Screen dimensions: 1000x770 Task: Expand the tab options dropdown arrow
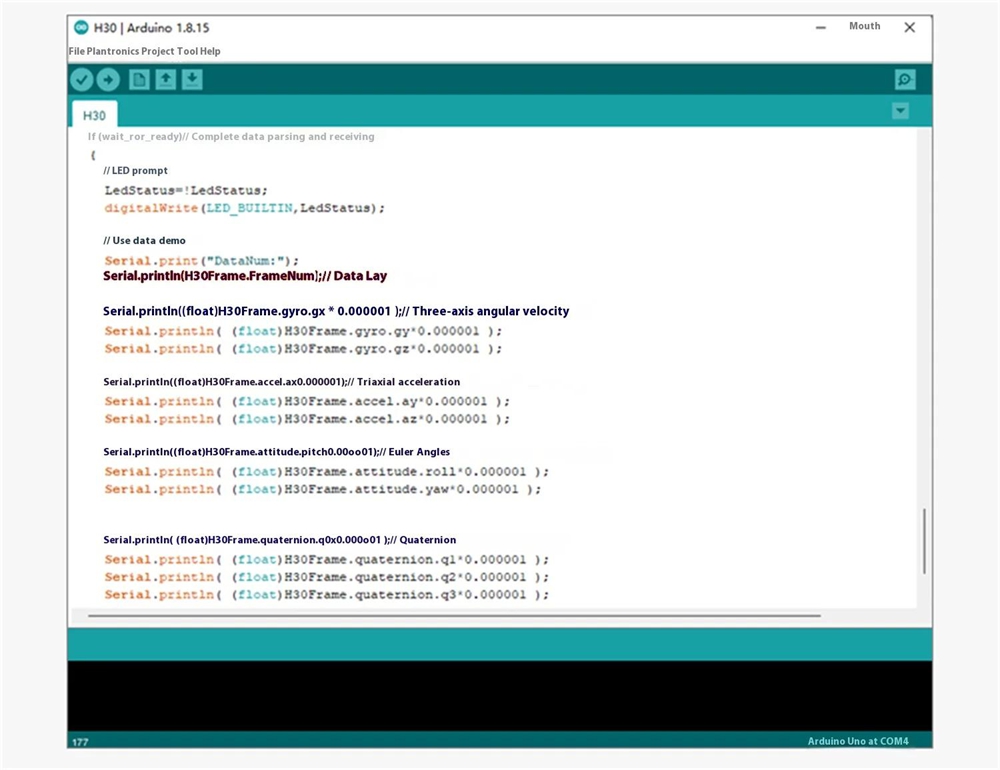[900, 111]
